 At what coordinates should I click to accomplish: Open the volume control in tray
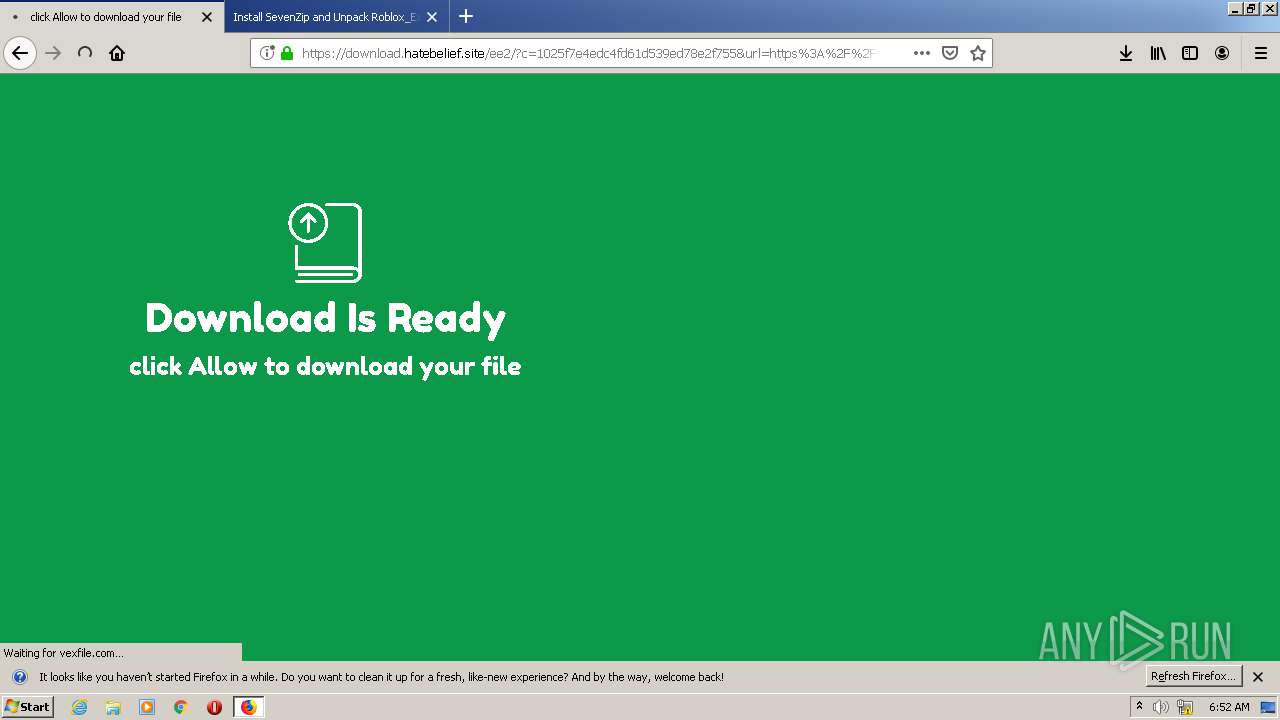click(x=1161, y=707)
